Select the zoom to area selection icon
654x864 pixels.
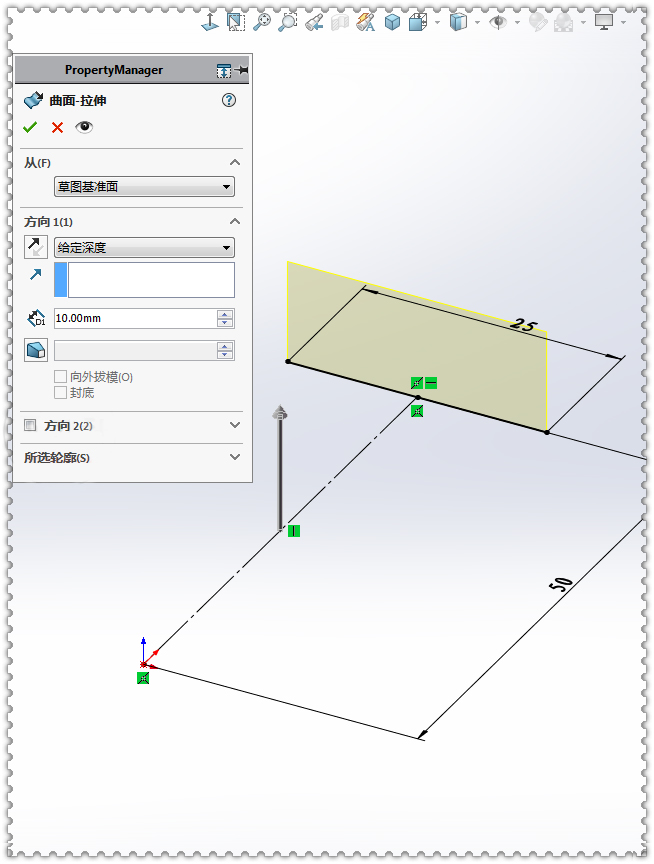pyautogui.click(x=236, y=22)
